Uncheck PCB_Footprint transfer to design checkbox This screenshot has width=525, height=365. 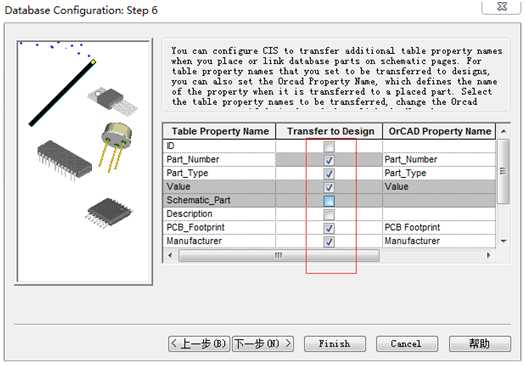point(329,228)
